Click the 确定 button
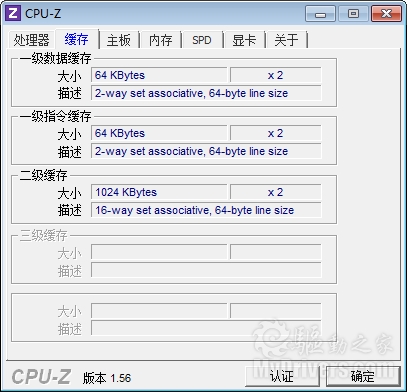 (363, 377)
